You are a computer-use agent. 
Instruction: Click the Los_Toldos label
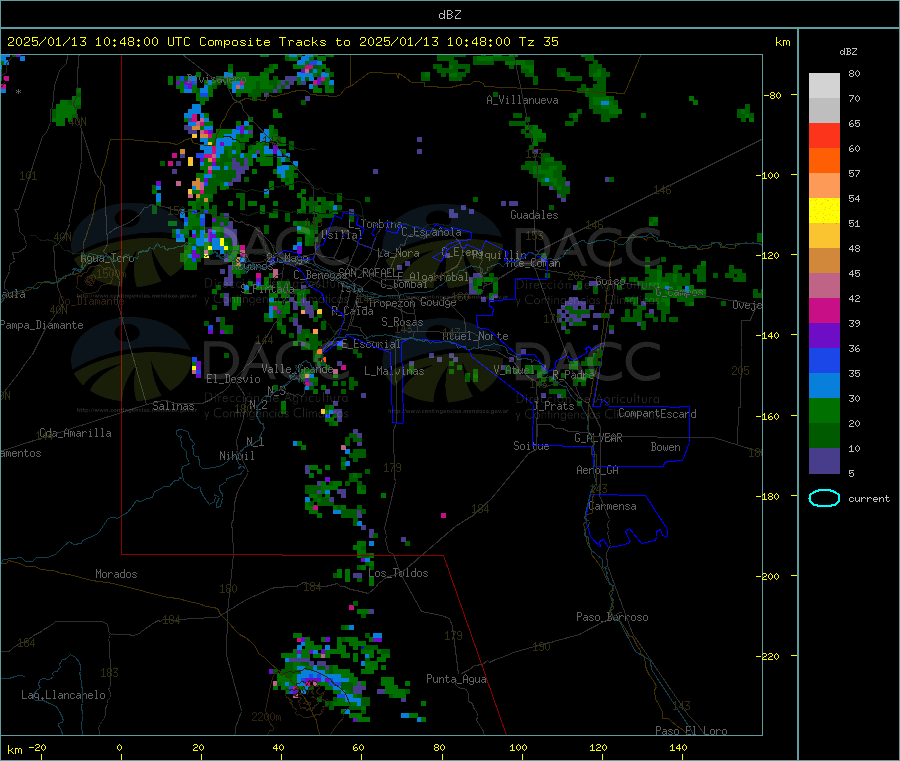click(398, 573)
